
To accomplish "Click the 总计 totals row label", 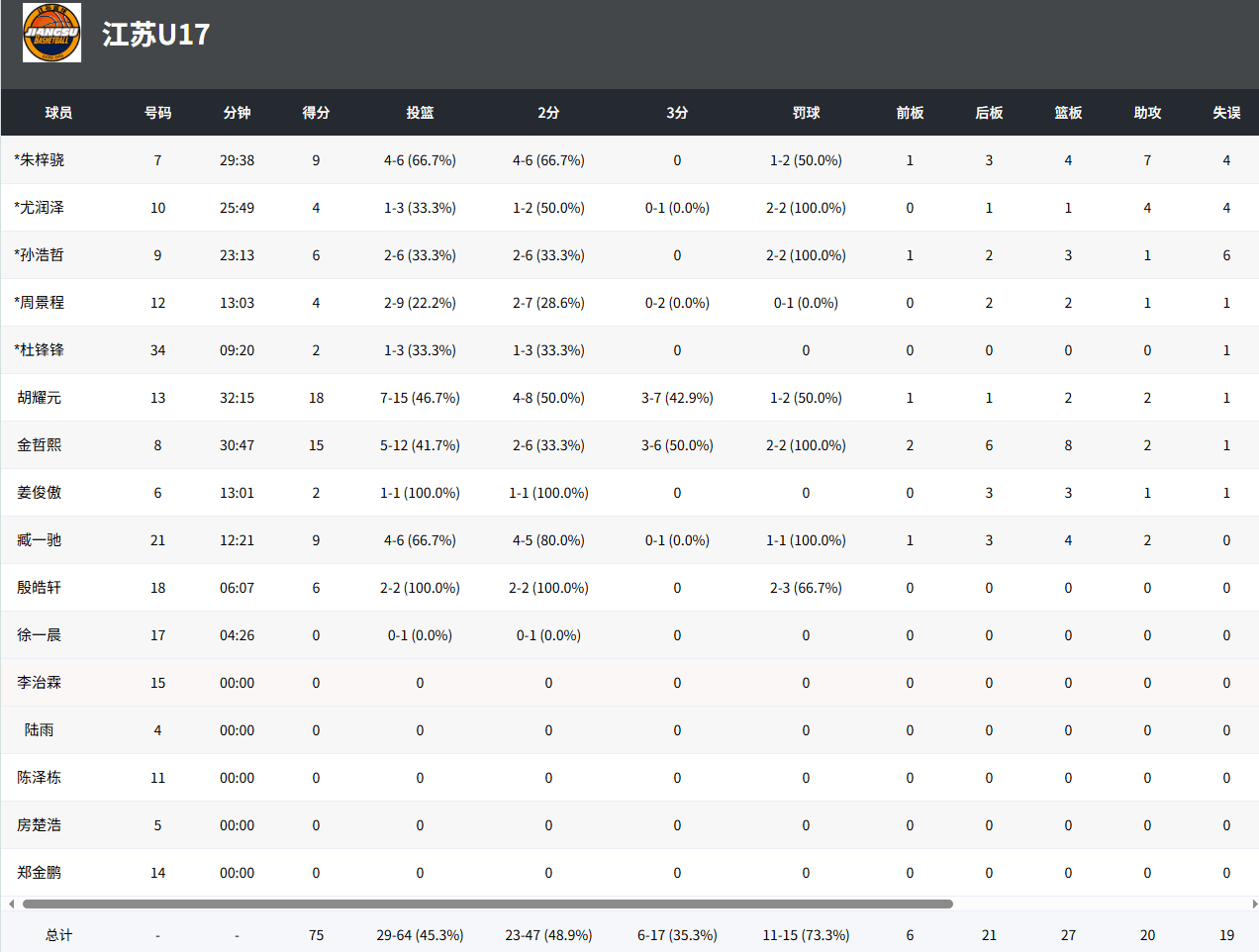I will (58, 935).
